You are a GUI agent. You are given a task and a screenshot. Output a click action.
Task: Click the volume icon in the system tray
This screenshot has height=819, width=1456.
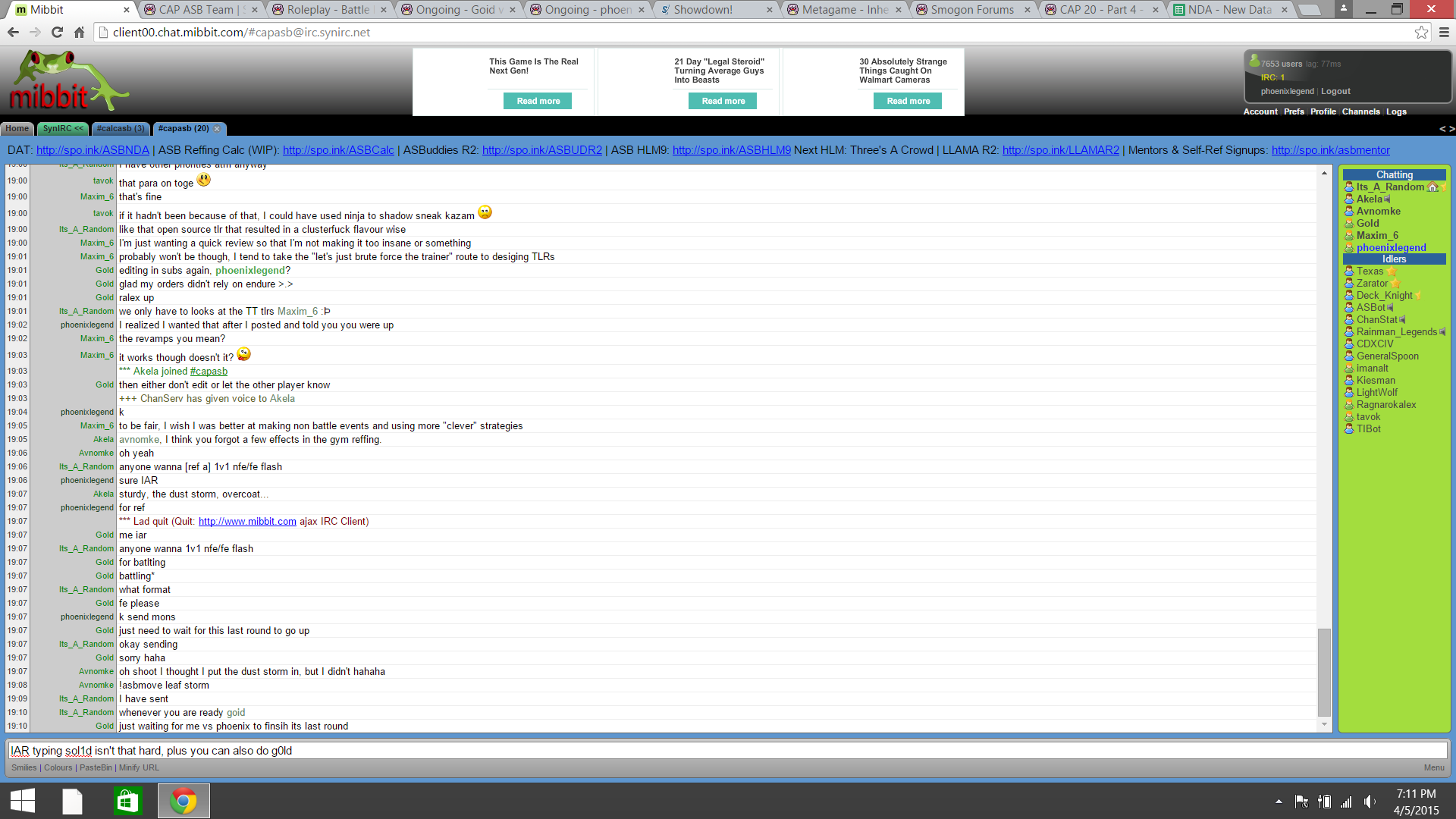point(1370,802)
